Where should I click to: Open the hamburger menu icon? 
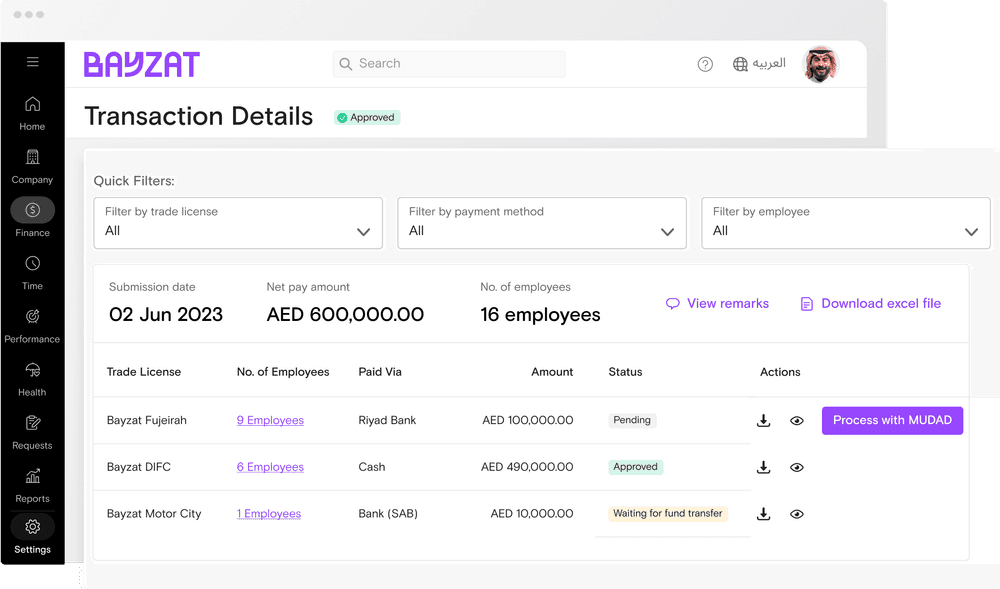point(33,62)
